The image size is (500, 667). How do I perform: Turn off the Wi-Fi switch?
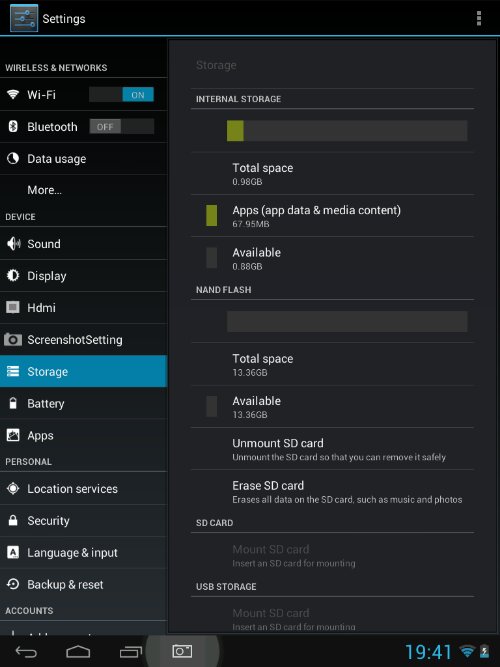point(122,95)
